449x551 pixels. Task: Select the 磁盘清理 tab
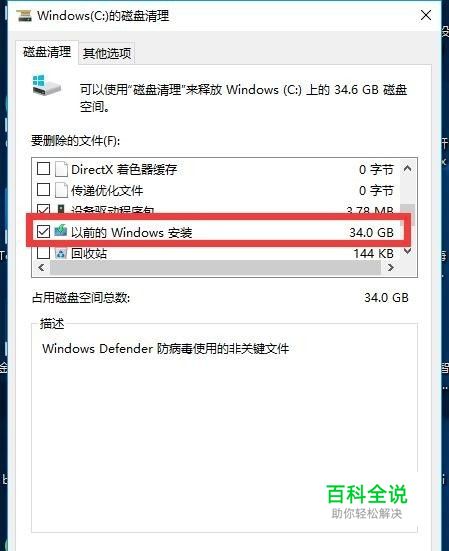tap(47, 52)
